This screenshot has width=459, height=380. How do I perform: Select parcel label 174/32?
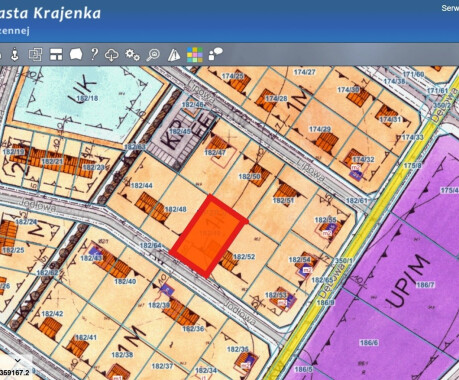(363, 160)
